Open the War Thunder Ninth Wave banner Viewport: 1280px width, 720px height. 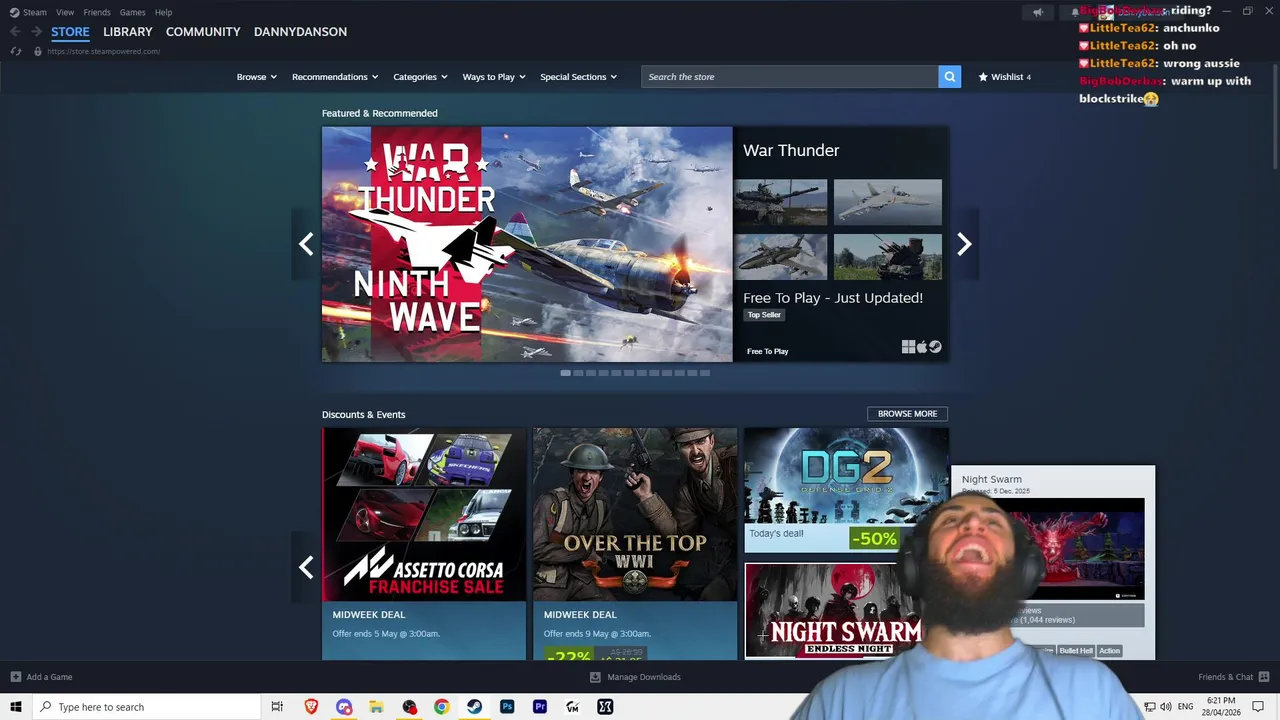tap(527, 244)
